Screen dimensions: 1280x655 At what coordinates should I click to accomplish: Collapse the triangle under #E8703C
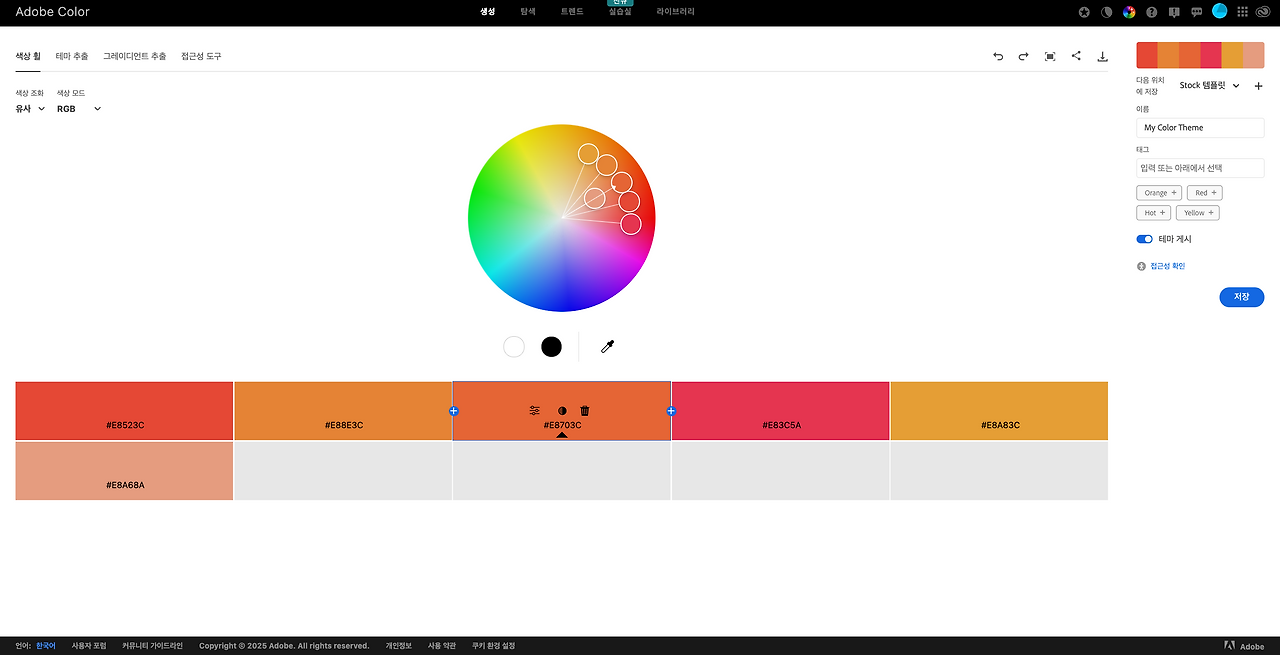[562, 435]
